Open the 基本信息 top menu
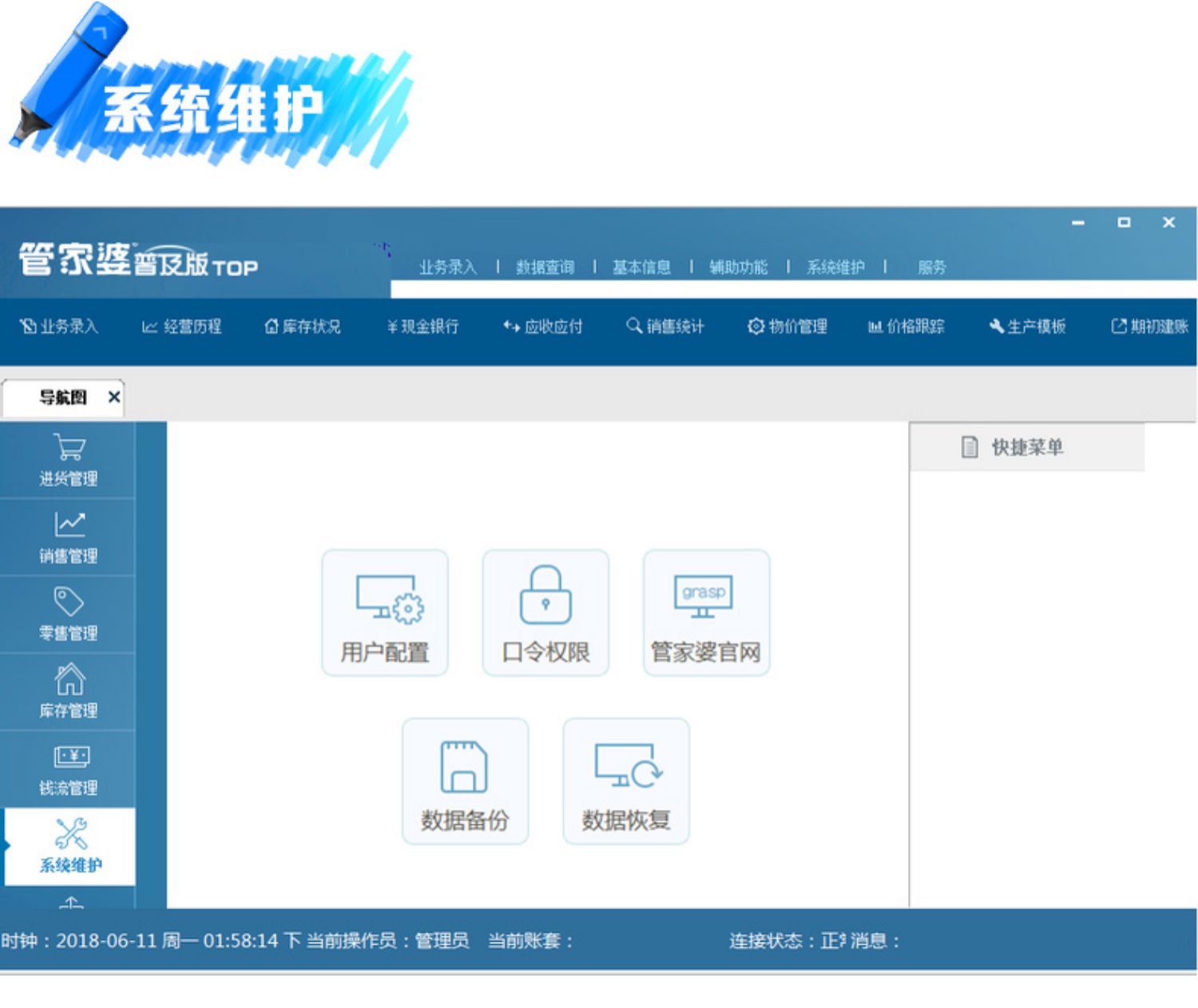Screen dimensions: 1198x1008 (x=642, y=267)
